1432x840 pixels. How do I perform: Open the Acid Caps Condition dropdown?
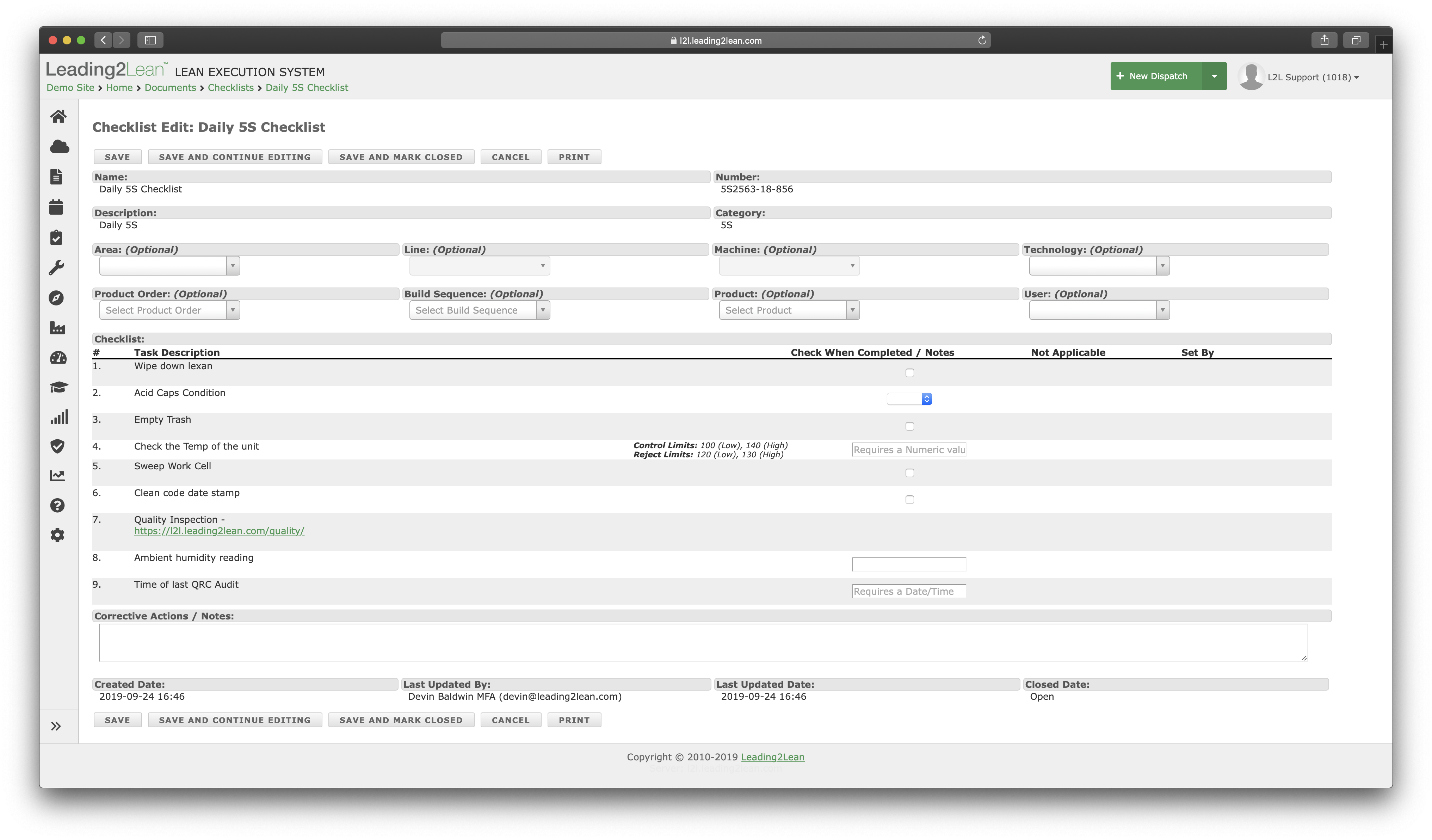coord(909,399)
